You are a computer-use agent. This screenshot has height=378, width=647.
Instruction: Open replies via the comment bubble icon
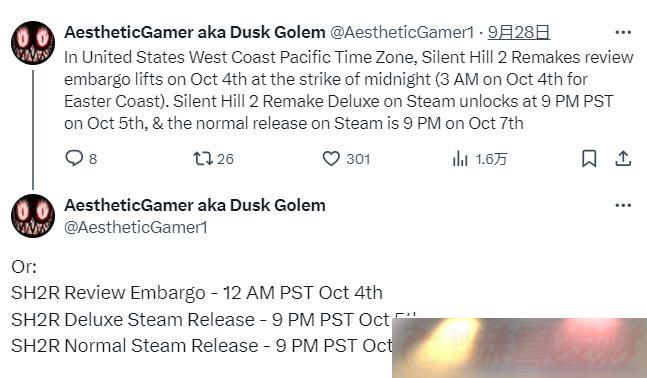click(74, 158)
